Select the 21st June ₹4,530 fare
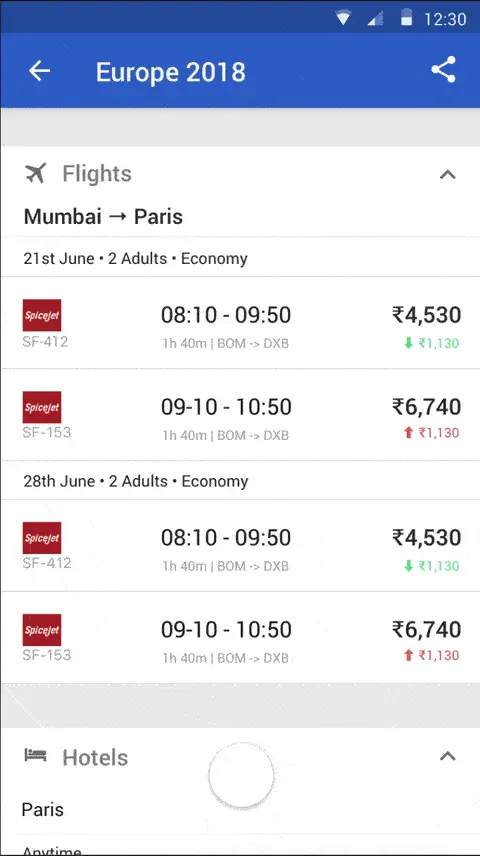The width and height of the screenshot is (480, 856). [x=426, y=314]
